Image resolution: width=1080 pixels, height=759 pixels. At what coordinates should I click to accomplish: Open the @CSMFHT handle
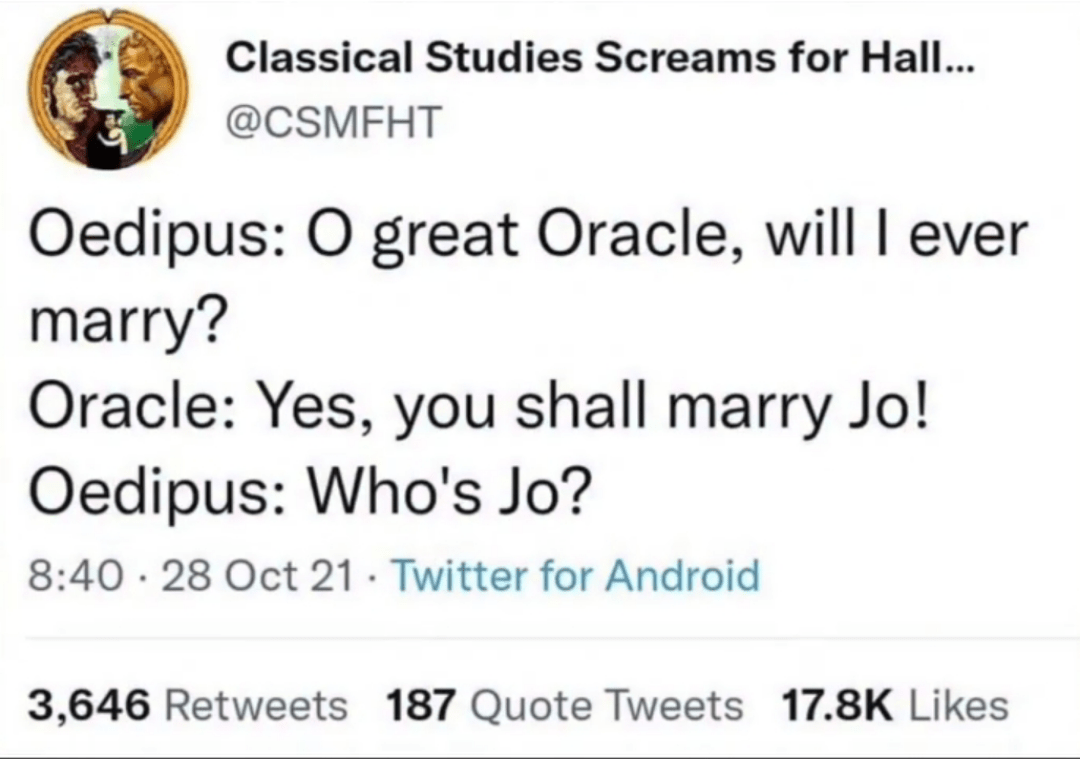click(334, 122)
